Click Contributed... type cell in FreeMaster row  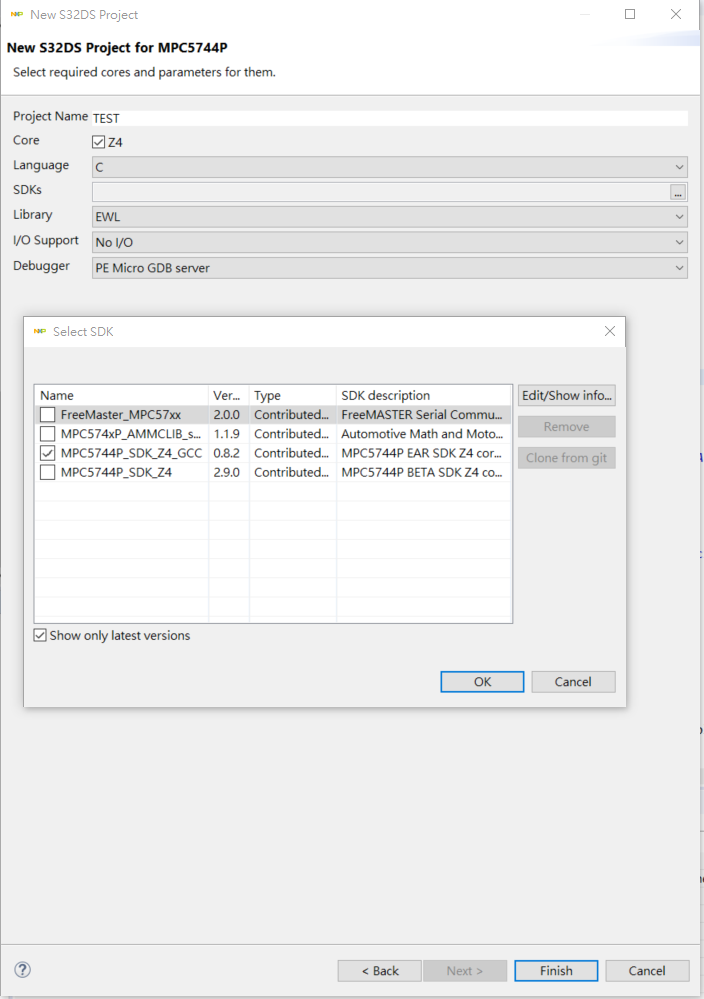(x=291, y=415)
